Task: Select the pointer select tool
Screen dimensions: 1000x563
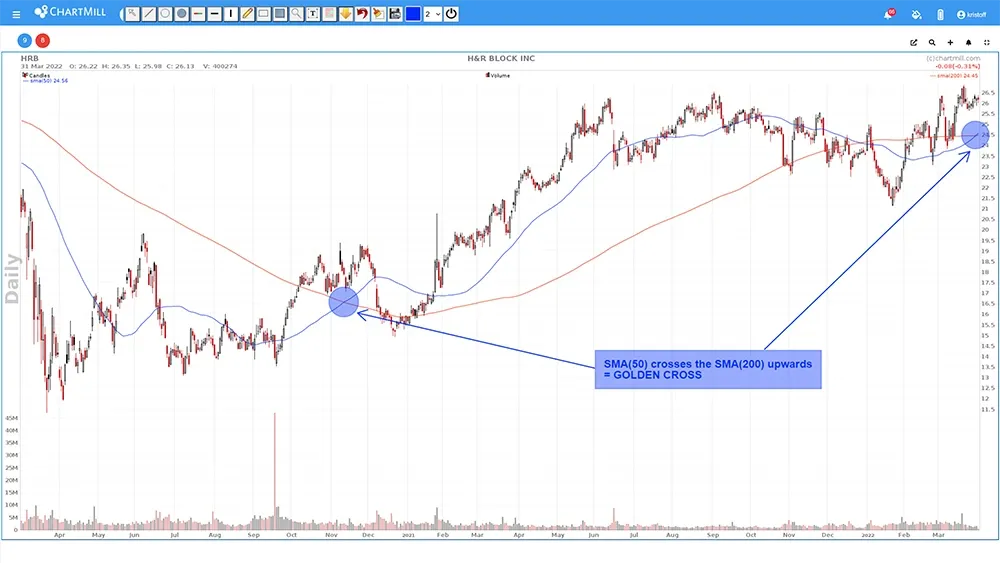Action: click(x=132, y=13)
